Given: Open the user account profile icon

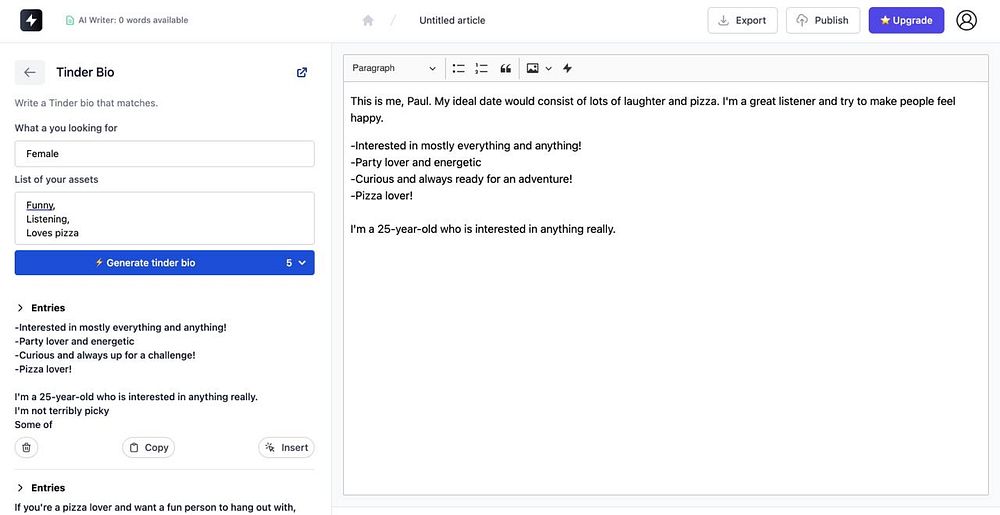Looking at the screenshot, I should coord(966,20).
